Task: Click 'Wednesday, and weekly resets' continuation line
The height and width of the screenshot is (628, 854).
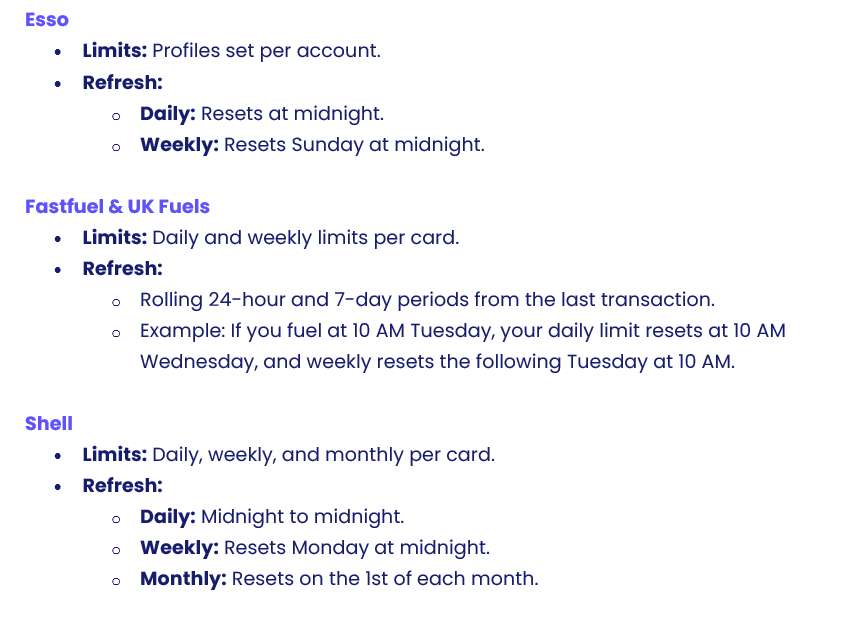Action: point(437,362)
